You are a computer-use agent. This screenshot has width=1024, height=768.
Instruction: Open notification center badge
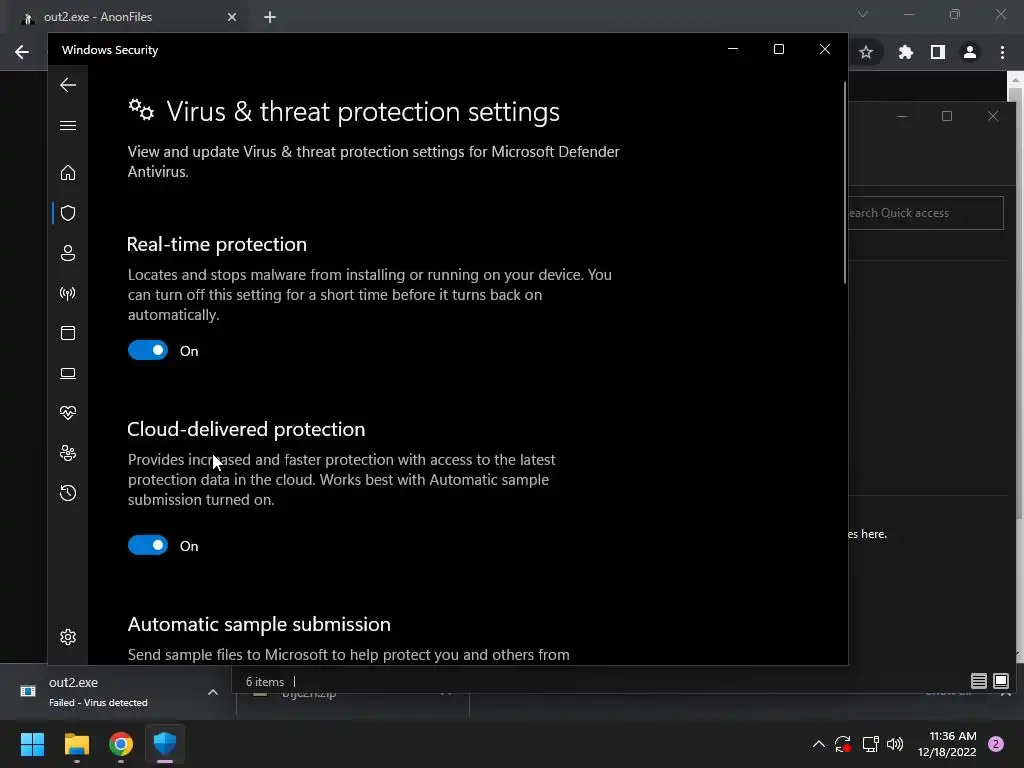pos(996,744)
